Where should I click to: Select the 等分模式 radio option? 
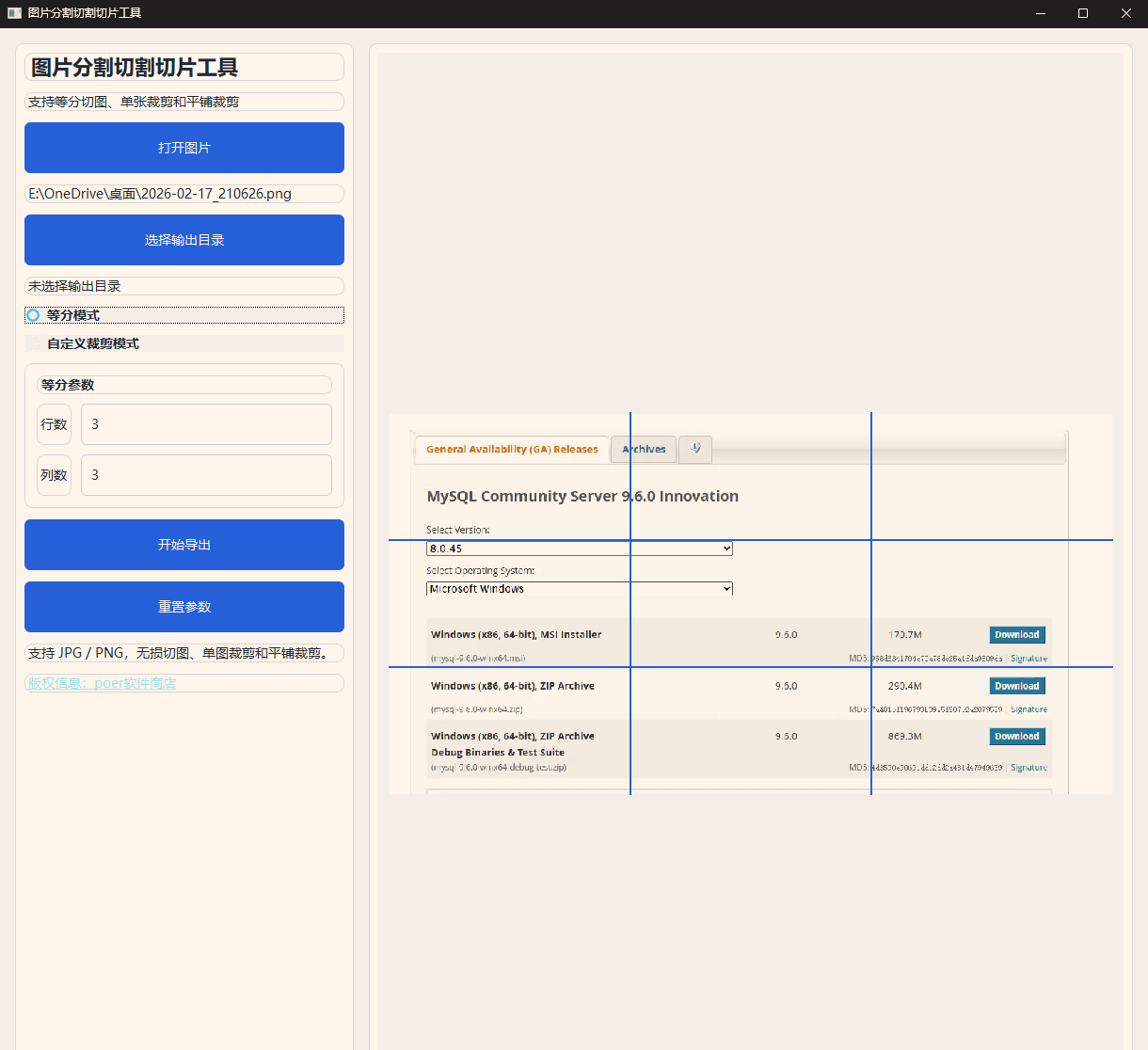pyautogui.click(x=184, y=315)
